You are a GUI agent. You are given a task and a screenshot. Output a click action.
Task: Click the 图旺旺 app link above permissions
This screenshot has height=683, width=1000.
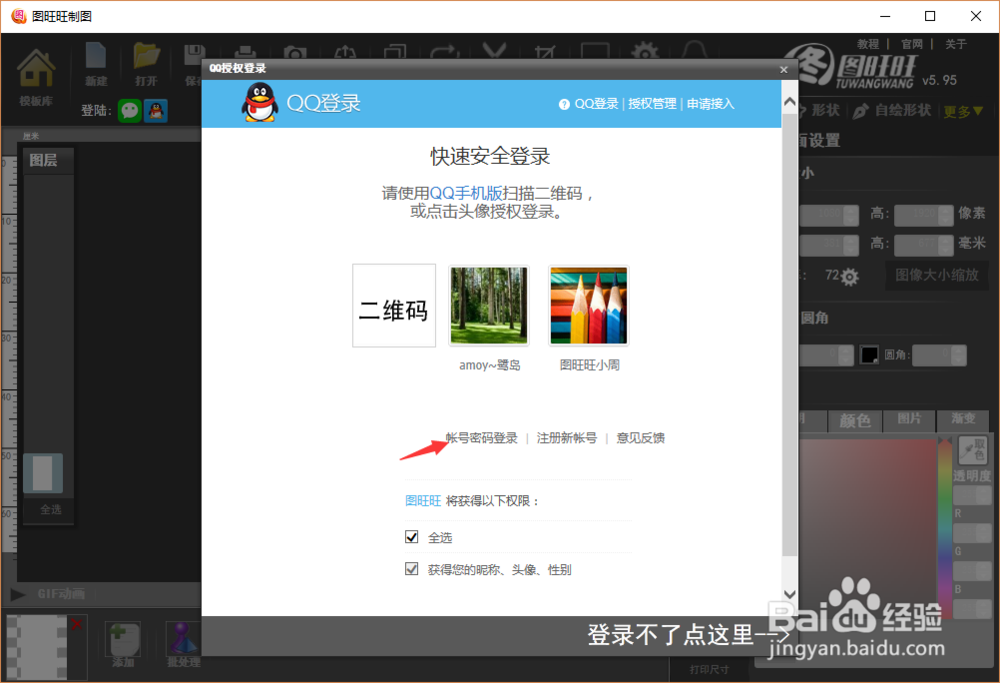point(423,501)
